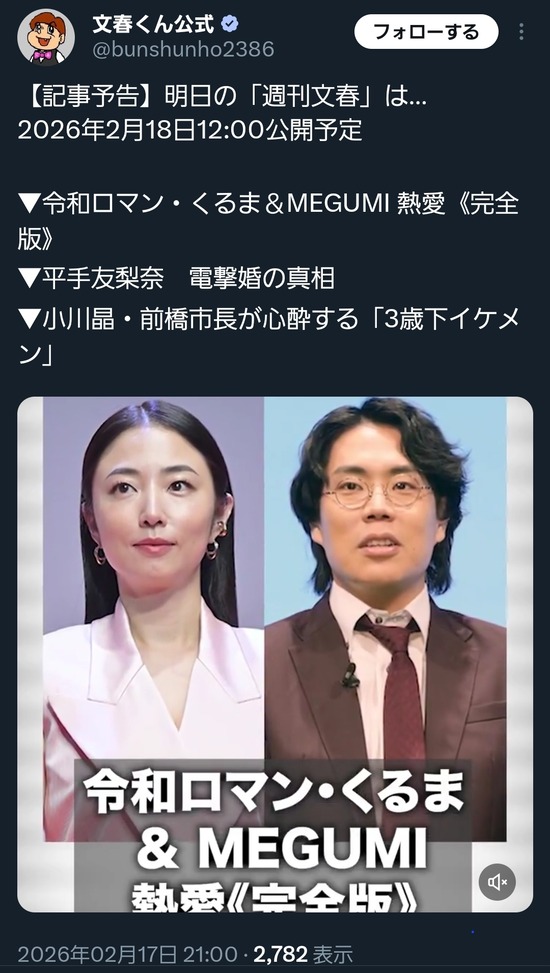Screen dimensions: 550x973
Task: View the 2,782 表示 view count
Action: click(x=303, y=954)
